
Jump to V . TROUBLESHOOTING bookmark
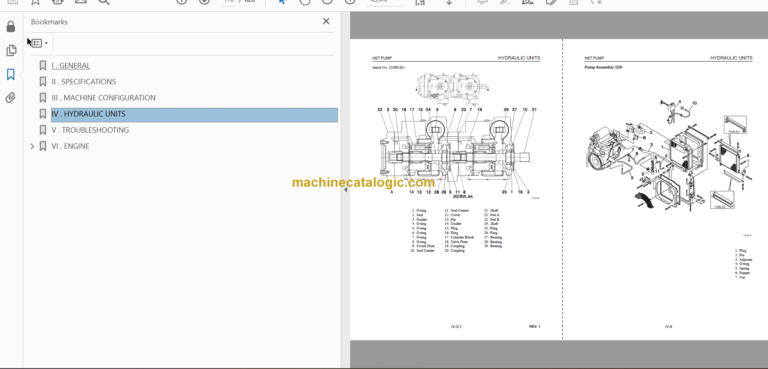pos(90,130)
